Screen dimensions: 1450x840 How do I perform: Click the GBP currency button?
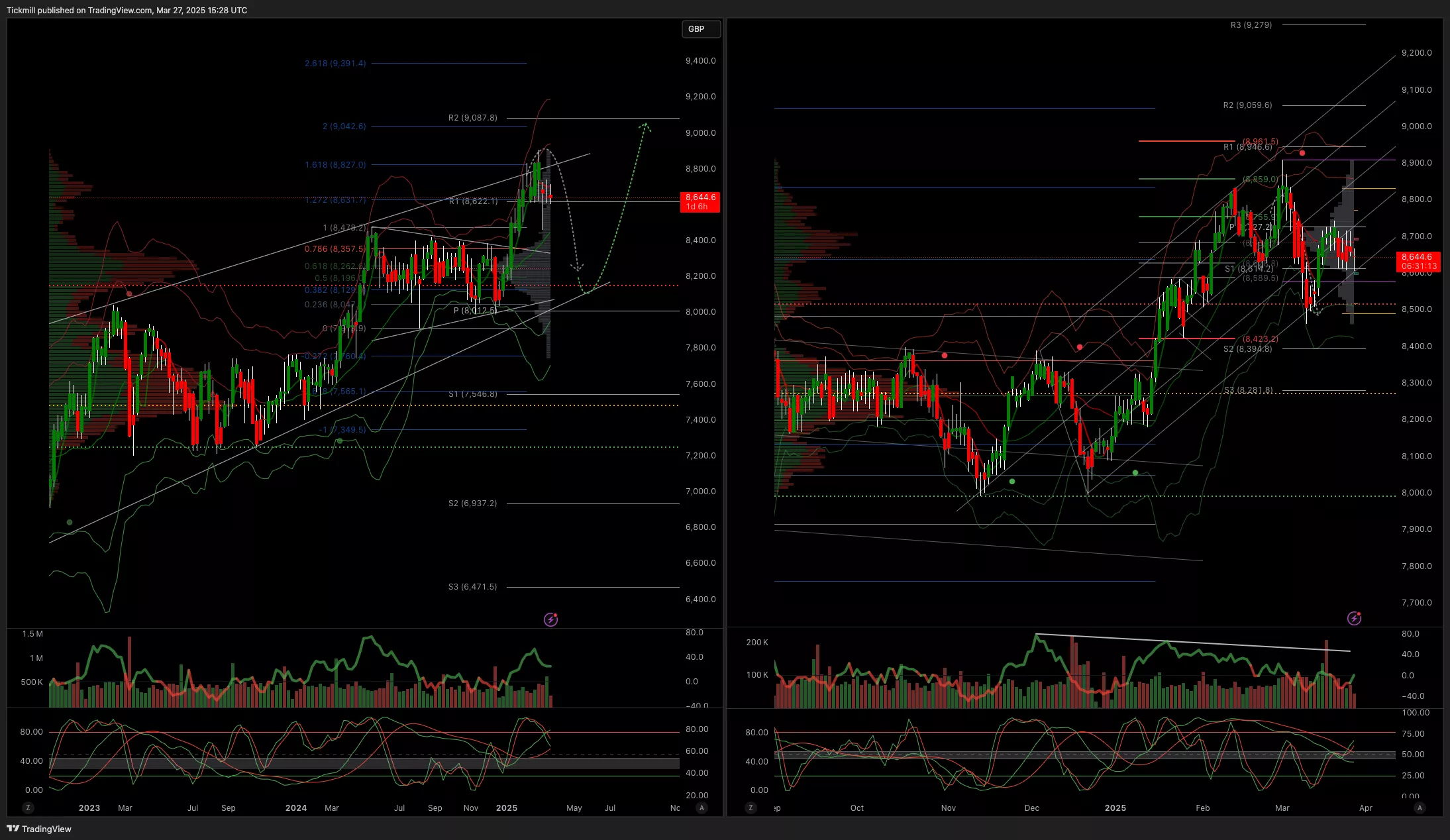coord(700,29)
